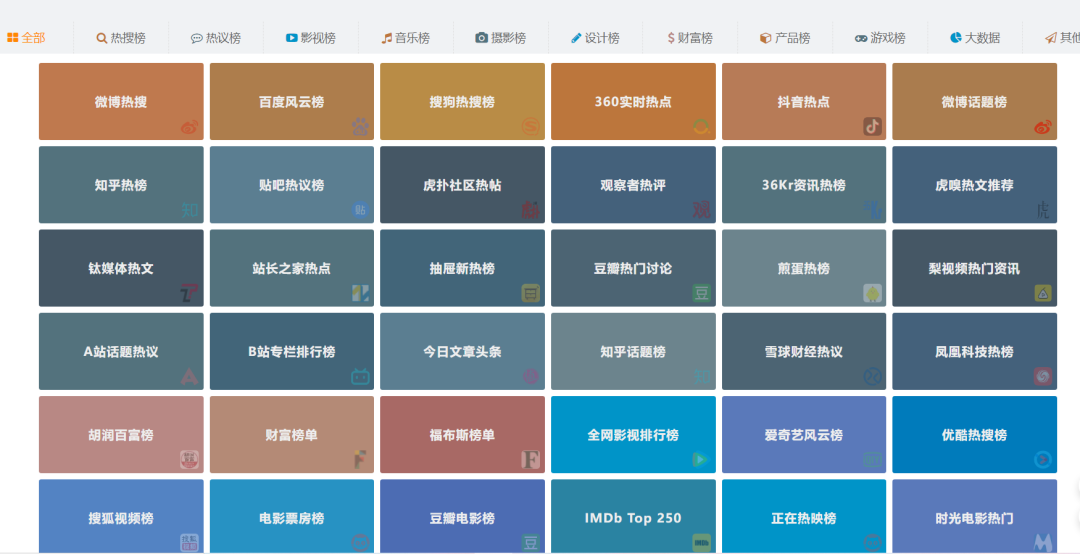This screenshot has height=554, width=1080.
Task: Open the 影视榜 tab
Action: 311,38
